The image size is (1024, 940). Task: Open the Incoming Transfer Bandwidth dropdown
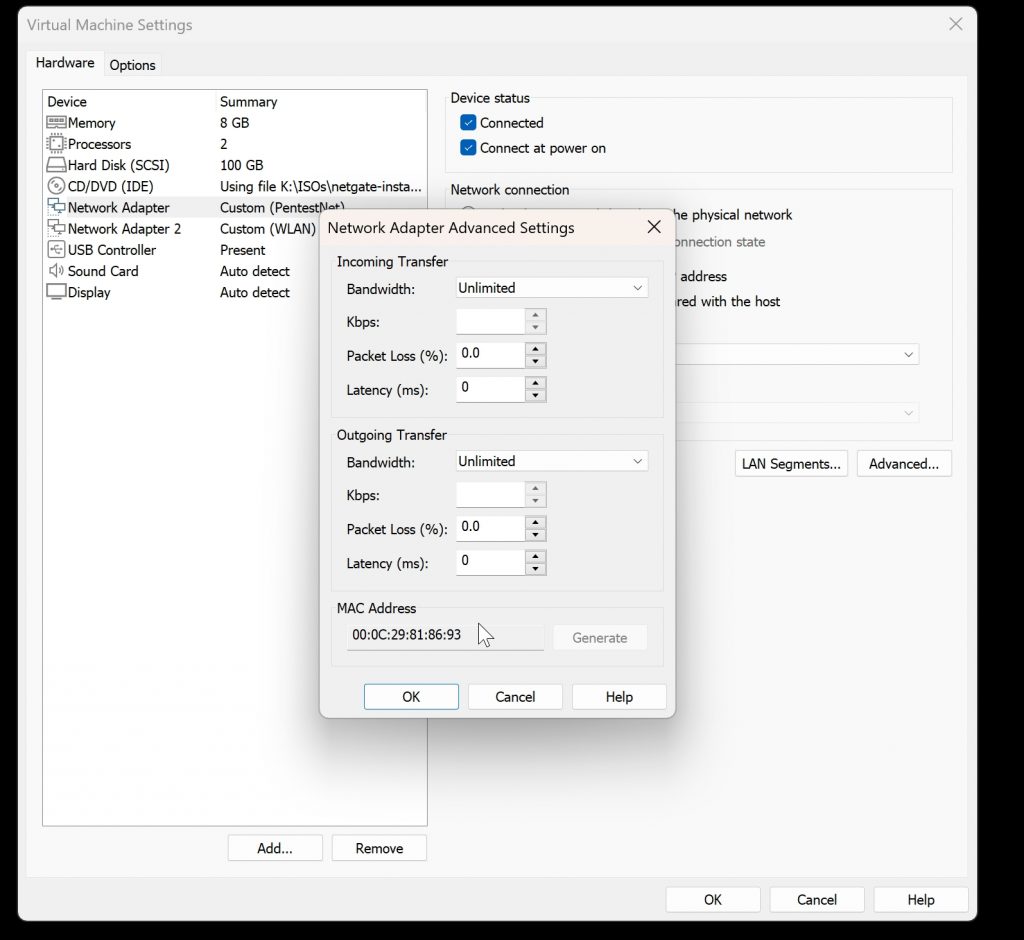(x=551, y=288)
